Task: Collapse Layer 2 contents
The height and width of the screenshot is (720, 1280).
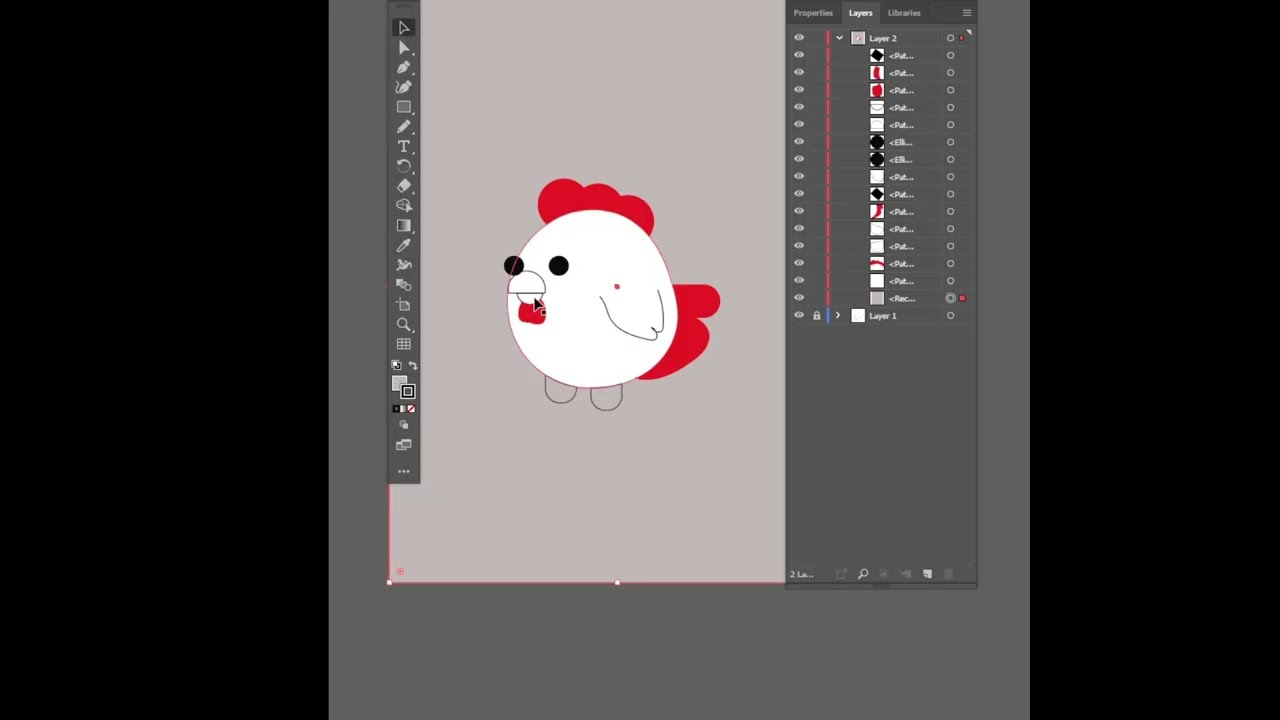Action: 839,38
